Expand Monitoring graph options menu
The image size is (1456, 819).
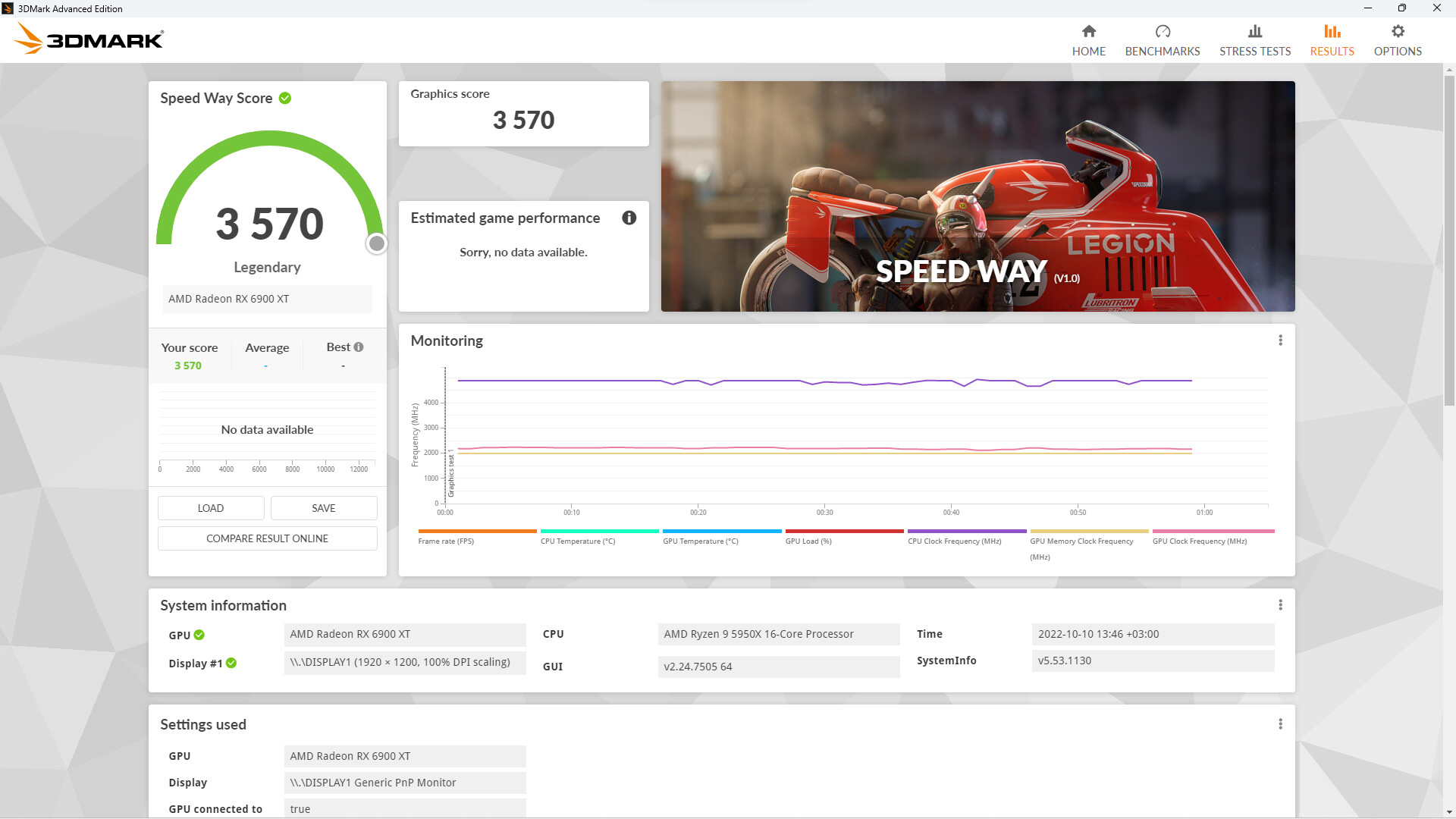pyautogui.click(x=1280, y=340)
